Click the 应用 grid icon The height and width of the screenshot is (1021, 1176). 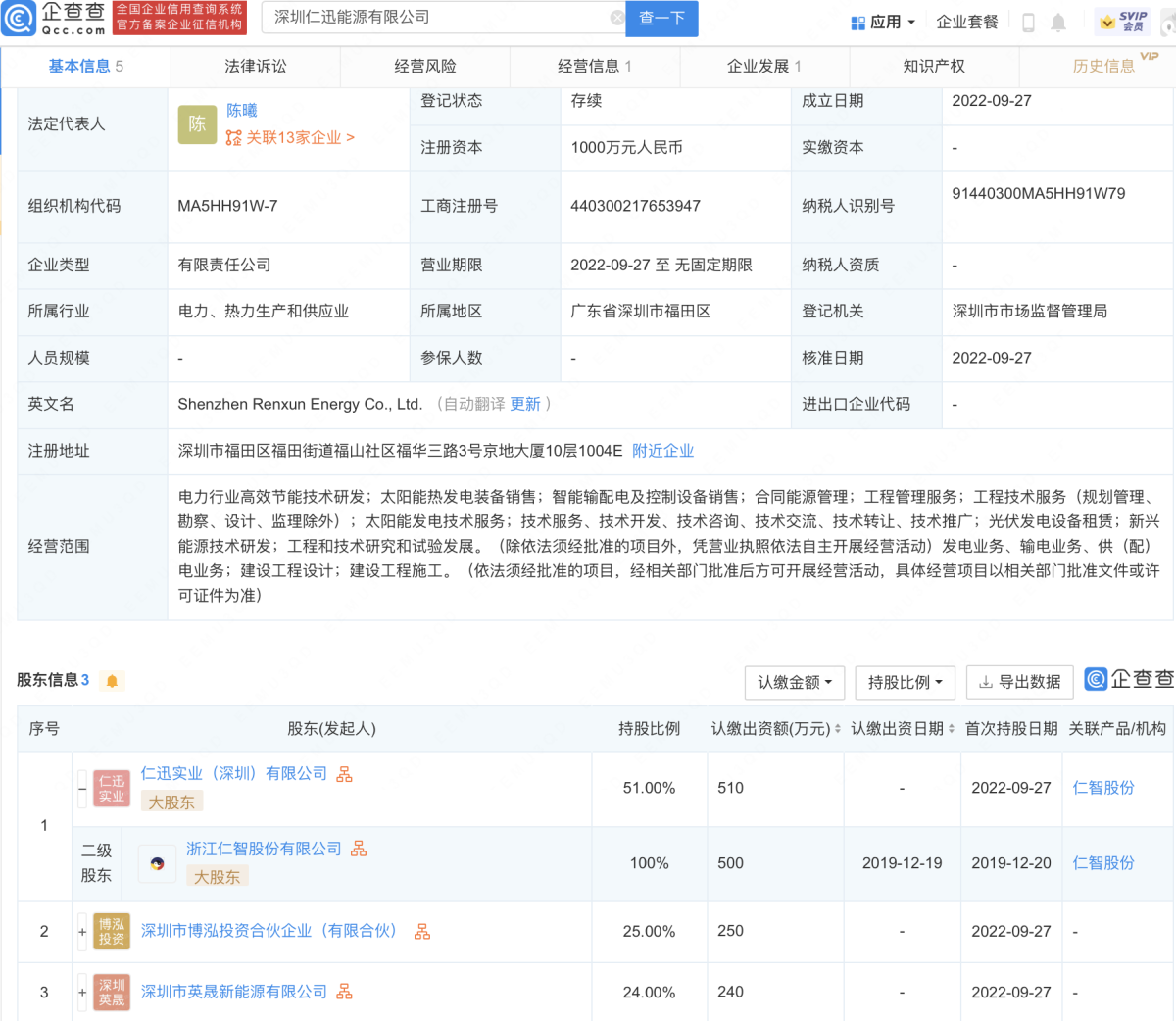pos(857,23)
